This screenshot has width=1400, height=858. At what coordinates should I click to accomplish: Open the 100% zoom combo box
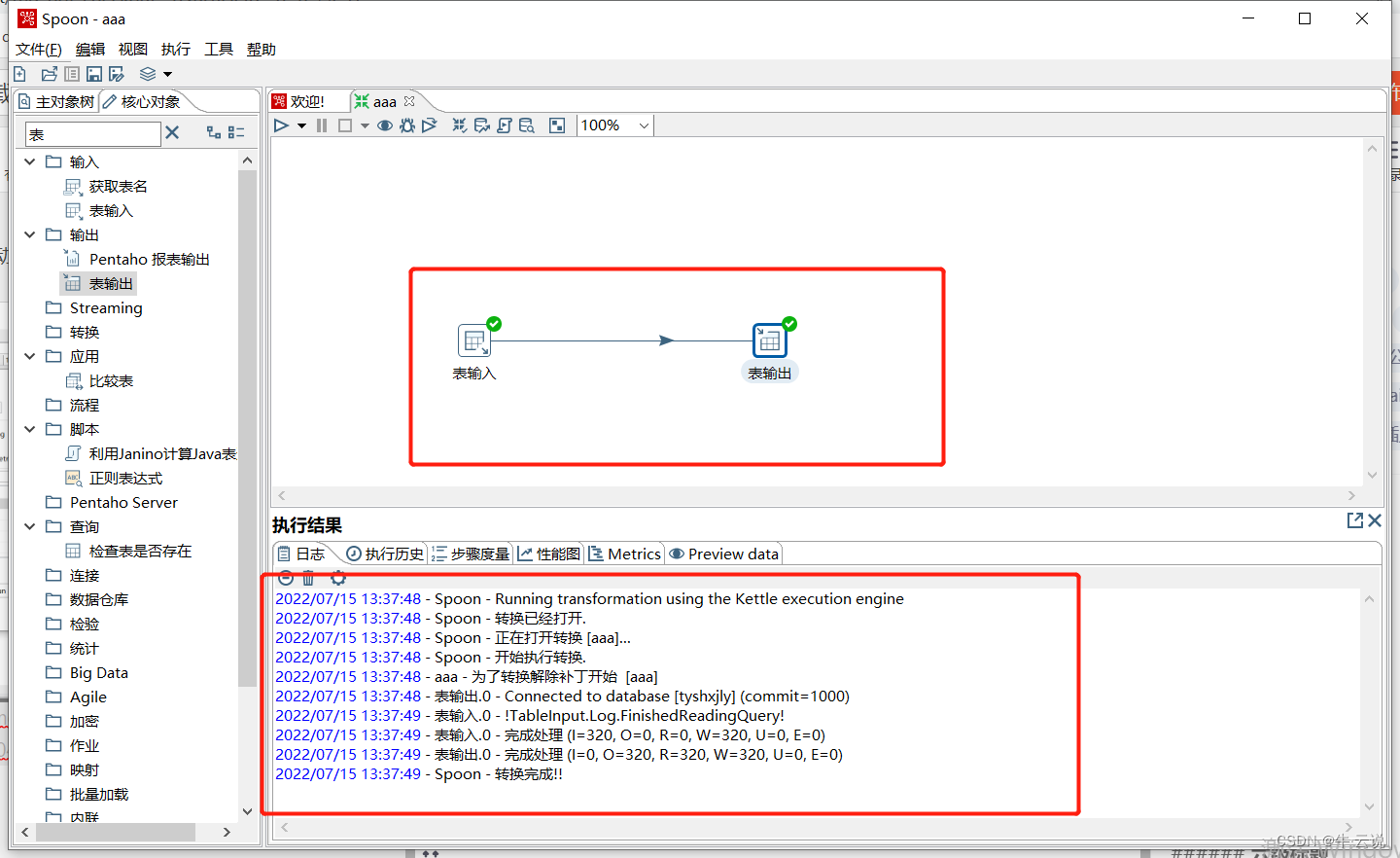(x=615, y=125)
